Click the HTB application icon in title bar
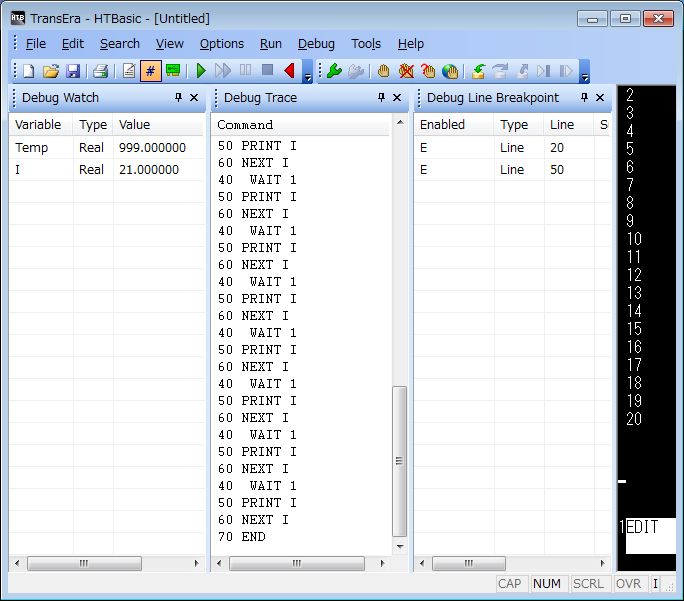This screenshot has width=684, height=601. 18,18
